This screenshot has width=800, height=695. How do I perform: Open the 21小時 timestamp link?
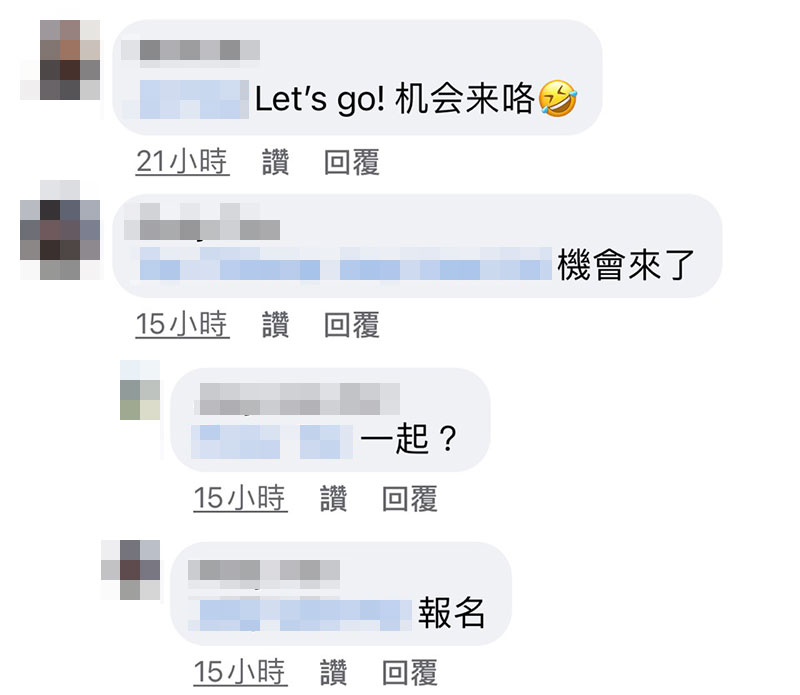click(182, 162)
